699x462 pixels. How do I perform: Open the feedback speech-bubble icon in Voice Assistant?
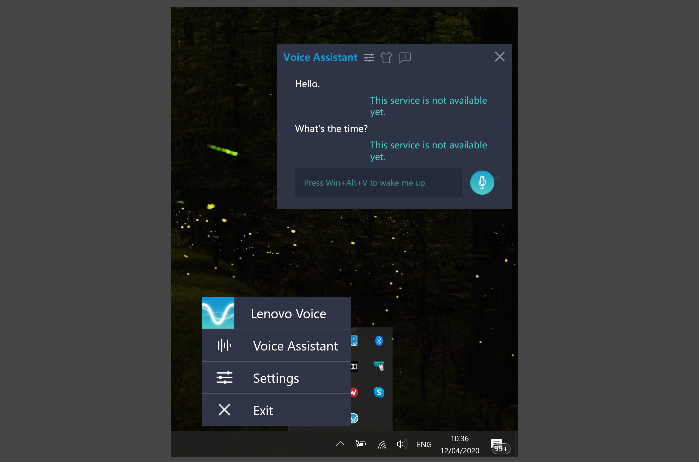click(405, 58)
